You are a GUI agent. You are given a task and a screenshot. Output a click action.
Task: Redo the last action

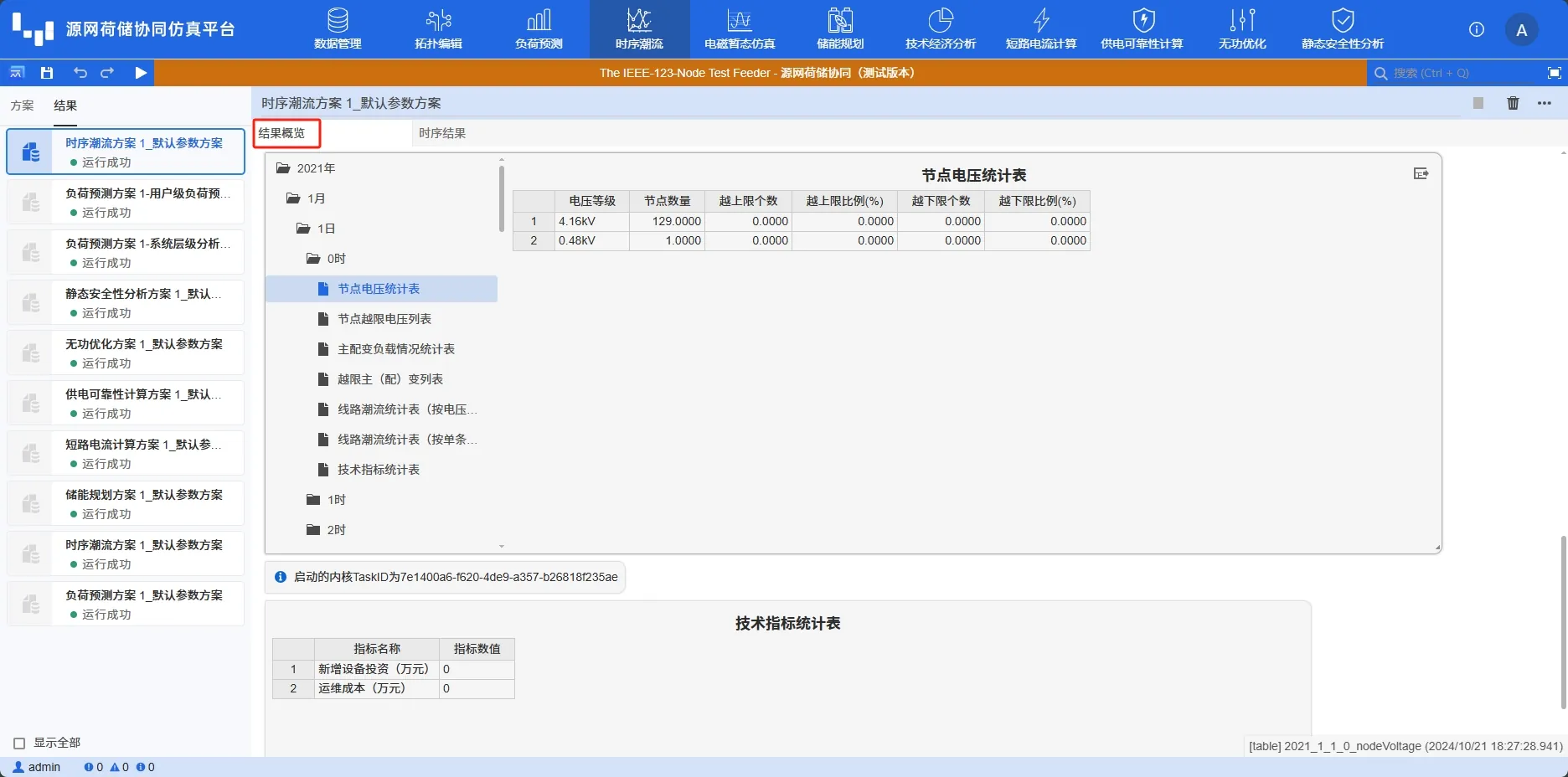click(107, 73)
